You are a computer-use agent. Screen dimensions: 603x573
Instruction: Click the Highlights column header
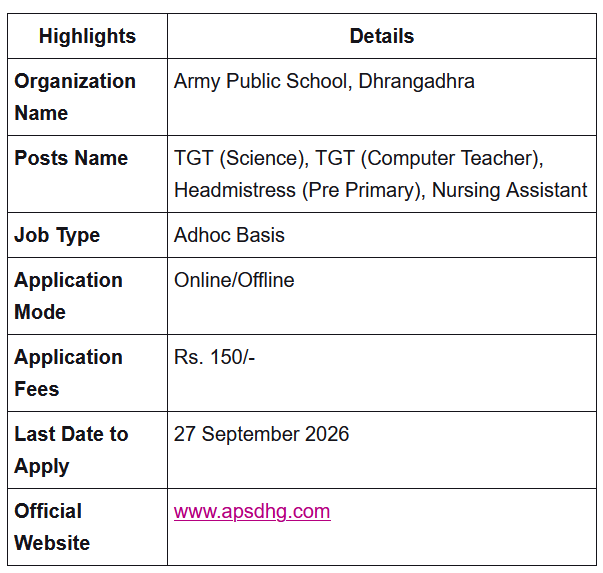click(87, 36)
